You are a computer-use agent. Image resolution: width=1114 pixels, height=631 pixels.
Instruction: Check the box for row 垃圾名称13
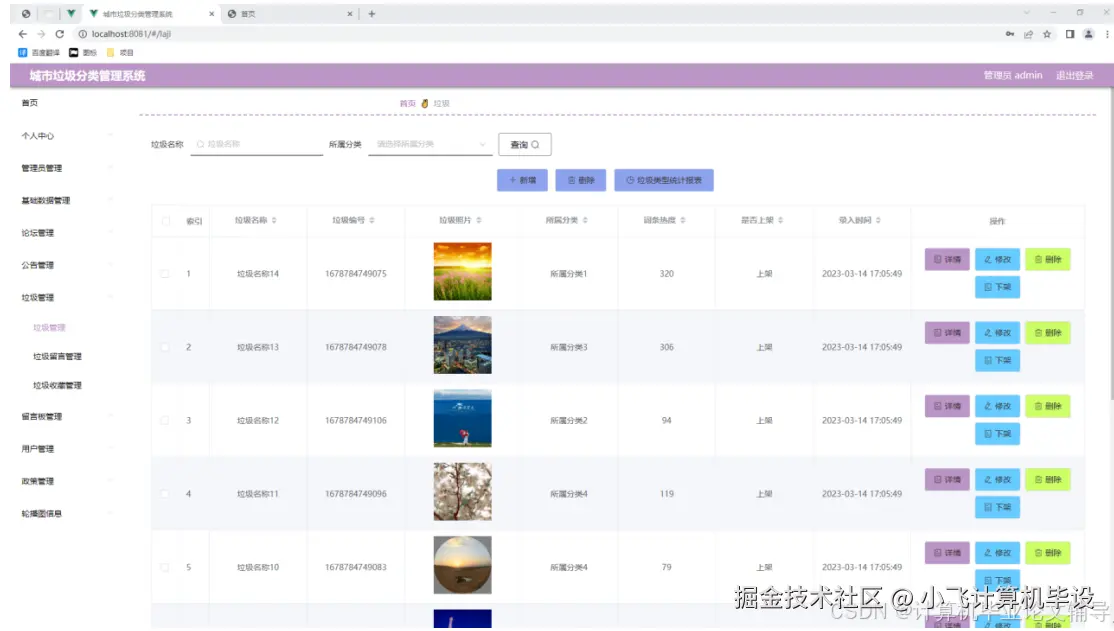(x=165, y=347)
